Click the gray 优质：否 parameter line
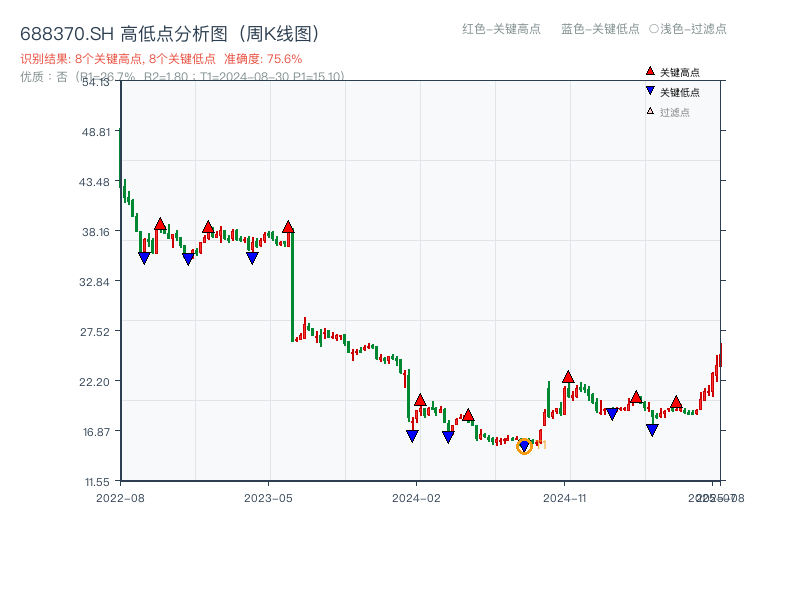Screen dimensions: 800x600 pos(182,76)
